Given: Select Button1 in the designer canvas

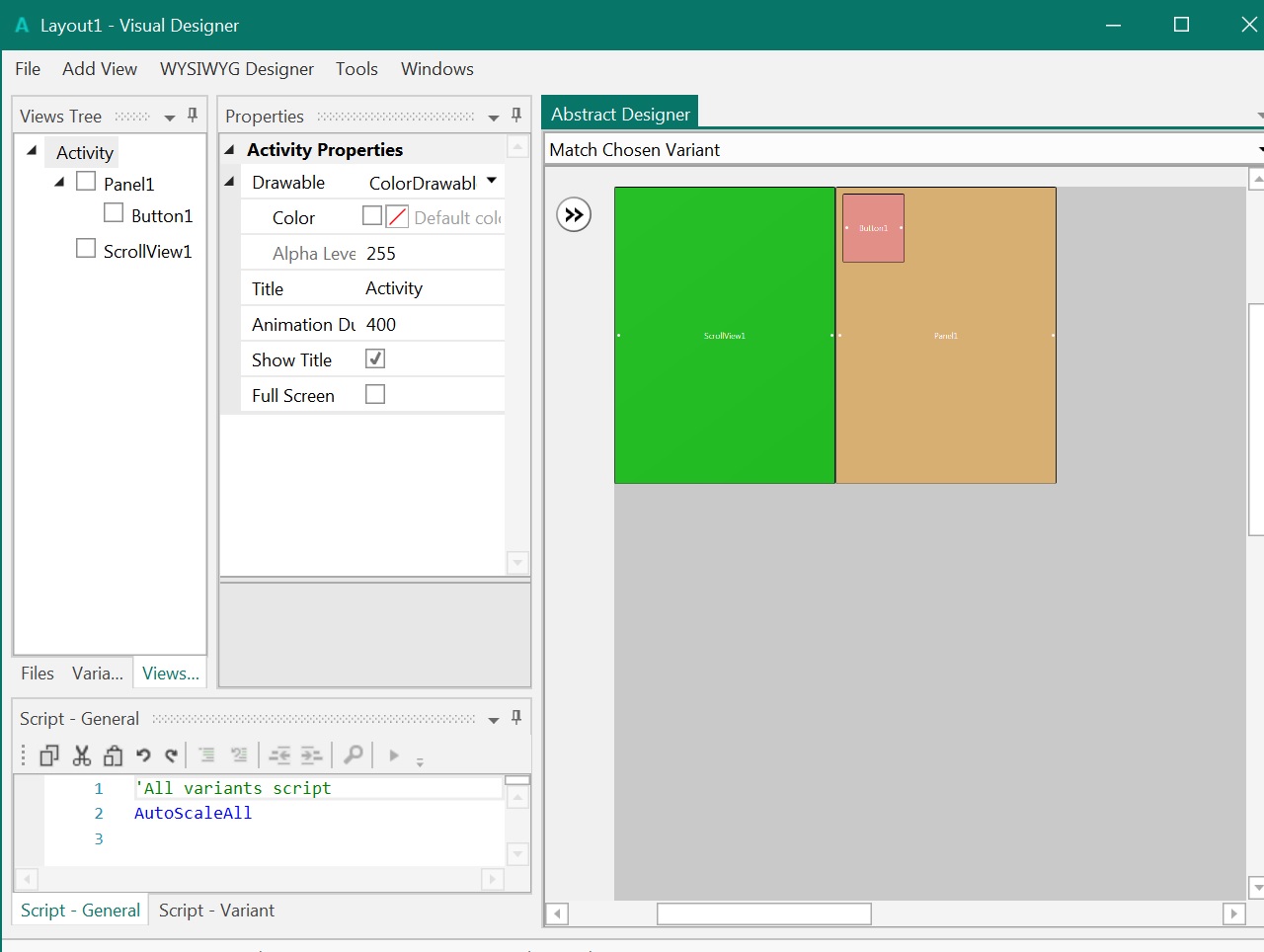Looking at the screenshot, I should point(873,228).
